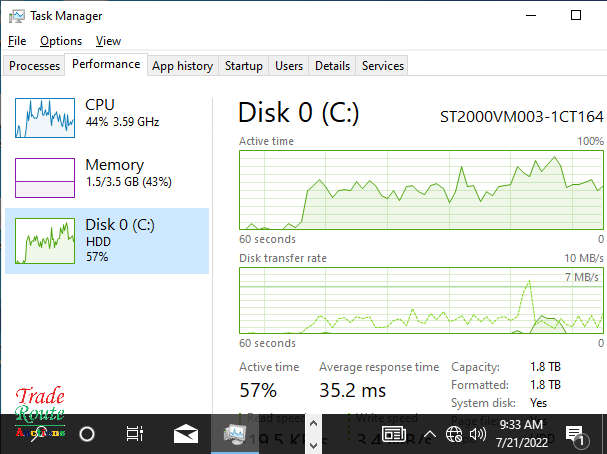The height and width of the screenshot is (454, 607).
Task: Open the notification action center icon
Action: [576, 434]
